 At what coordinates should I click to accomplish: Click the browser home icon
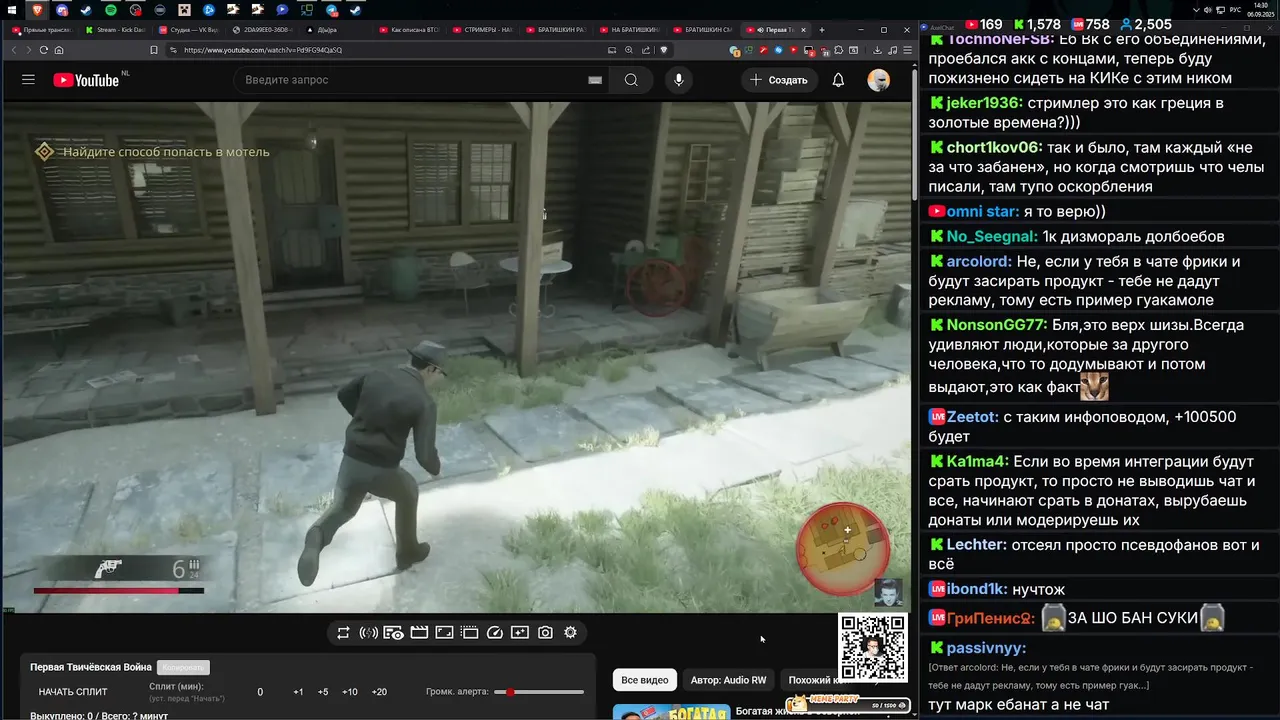tap(59, 50)
